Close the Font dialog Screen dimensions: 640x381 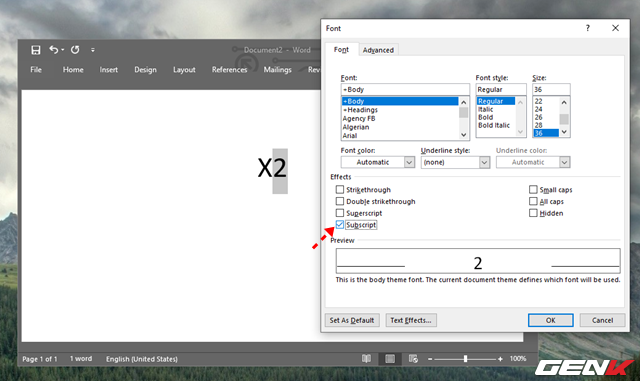click(x=615, y=28)
